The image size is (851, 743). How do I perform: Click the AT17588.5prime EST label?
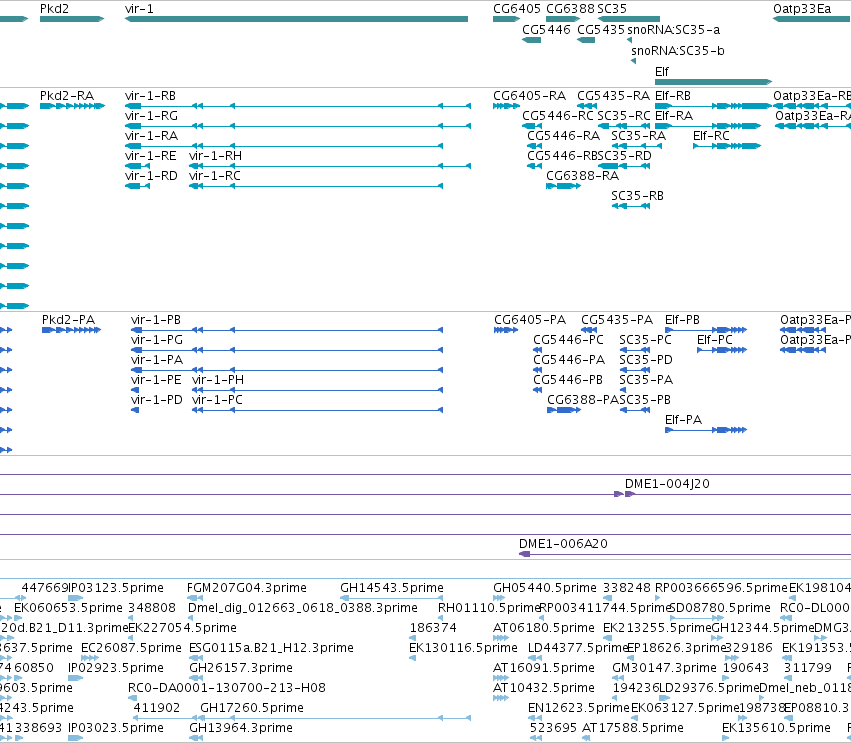(632, 728)
